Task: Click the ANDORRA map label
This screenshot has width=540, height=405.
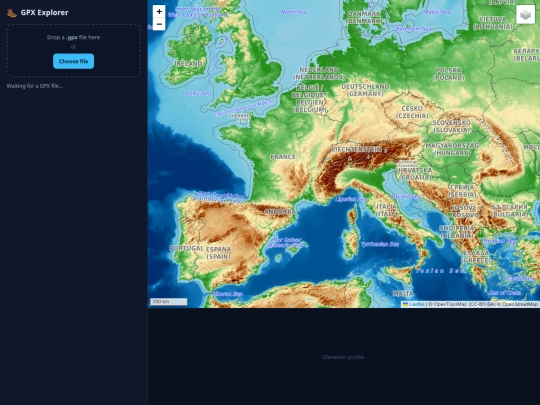Action: [280, 212]
